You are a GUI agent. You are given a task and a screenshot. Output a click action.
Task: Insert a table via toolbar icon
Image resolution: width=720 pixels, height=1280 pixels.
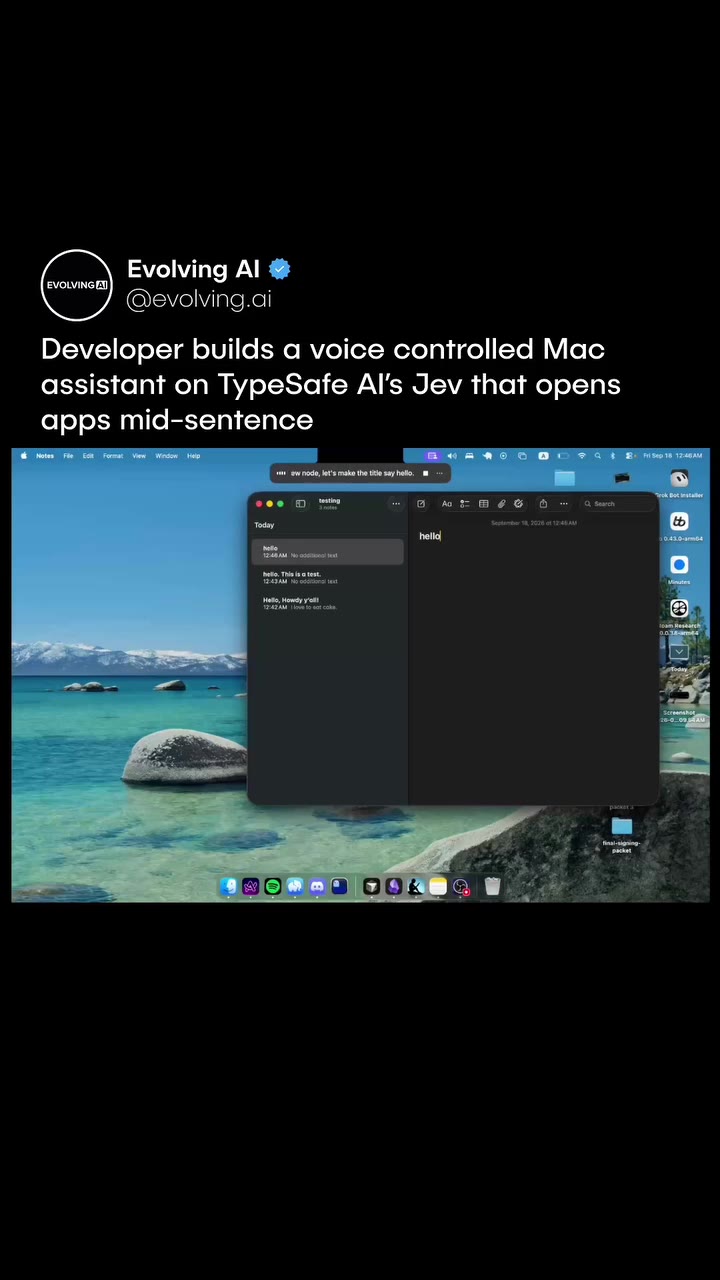[484, 504]
